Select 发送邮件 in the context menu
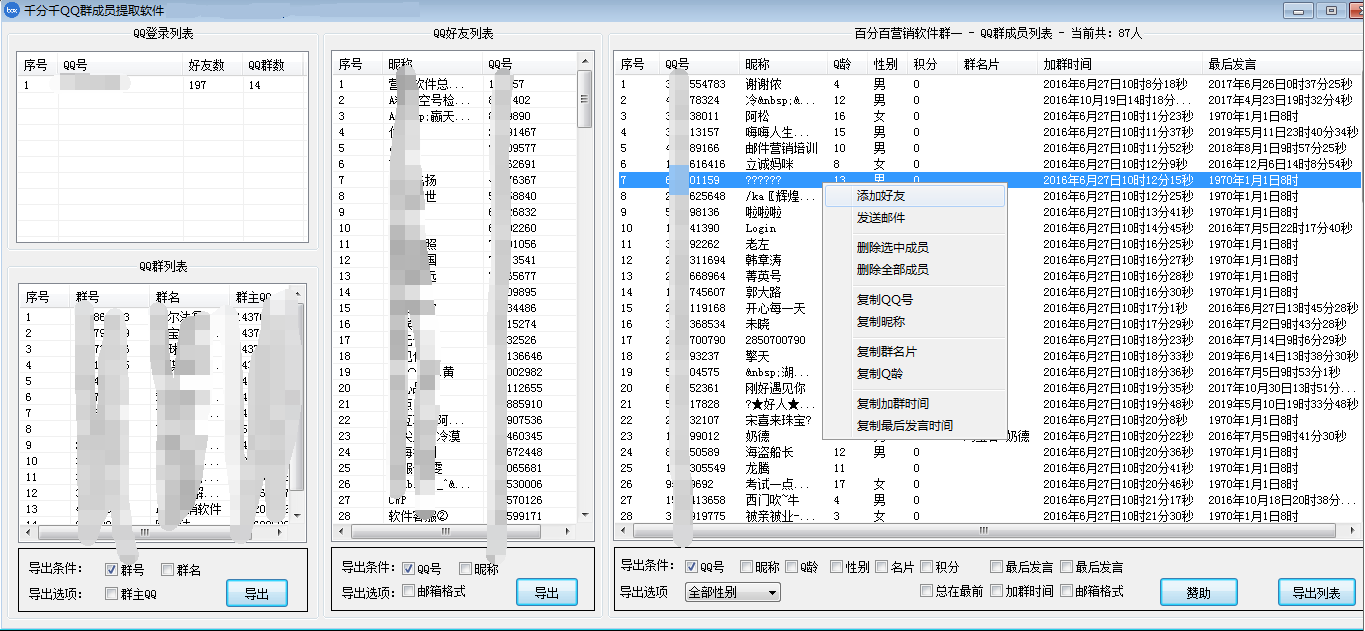Viewport: 1365px width, 631px height. [x=880, y=218]
